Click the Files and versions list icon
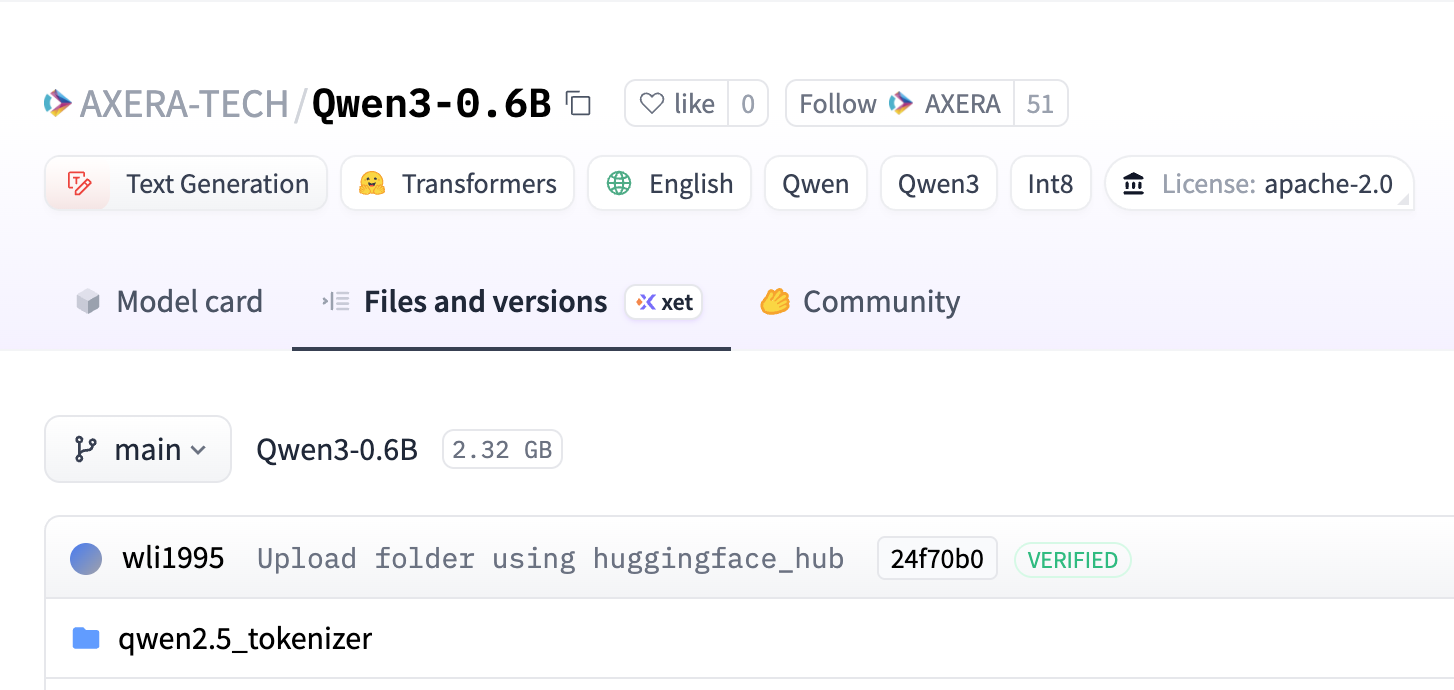The image size is (1454, 690). [335, 301]
